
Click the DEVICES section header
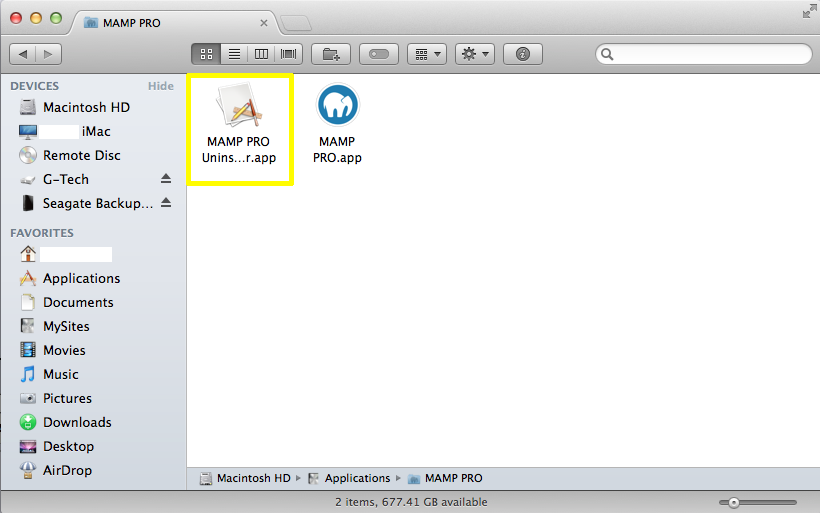point(35,86)
